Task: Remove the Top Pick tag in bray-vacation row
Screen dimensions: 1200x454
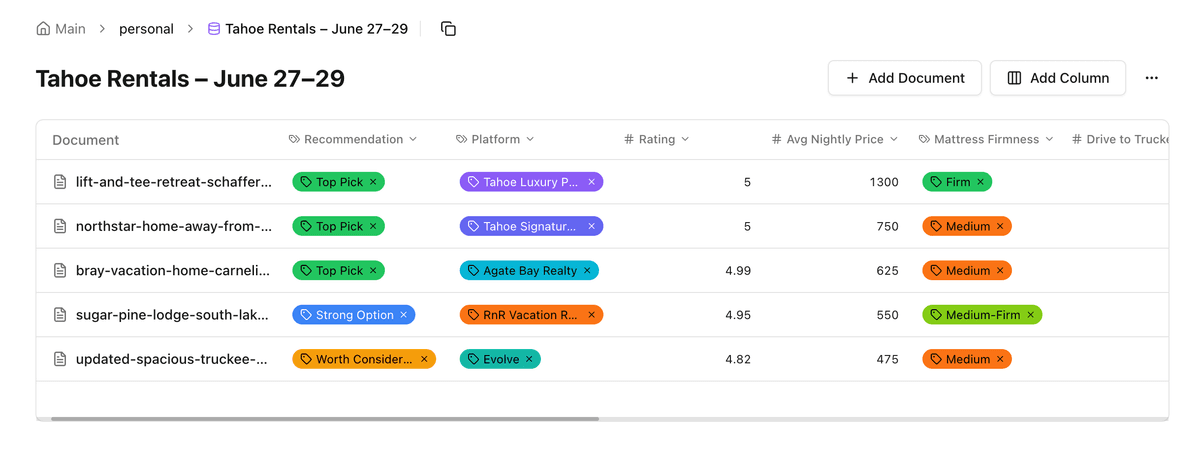Action: pos(373,270)
